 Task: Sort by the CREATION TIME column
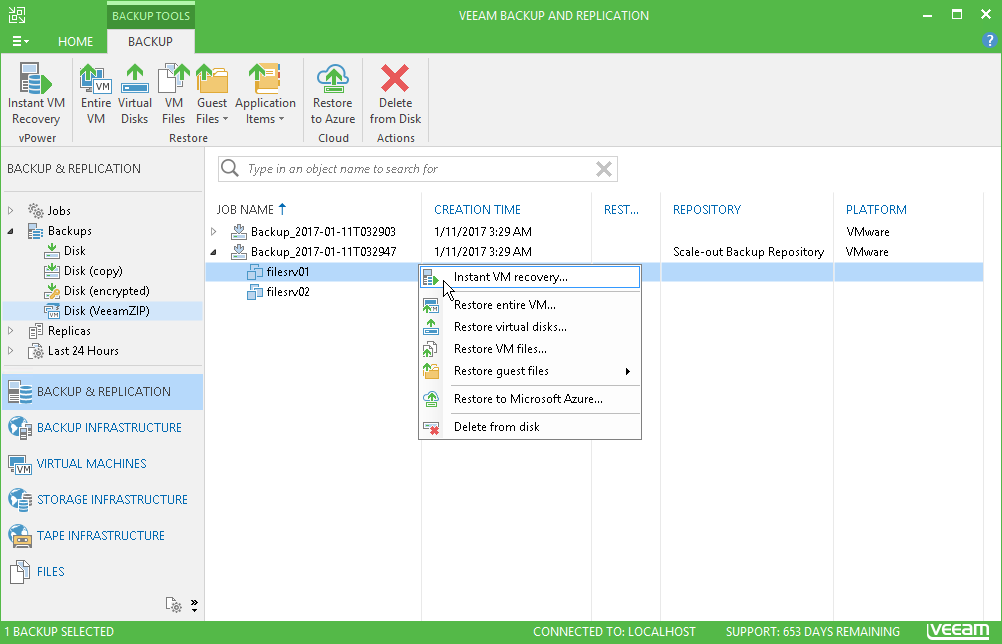click(477, 210)
